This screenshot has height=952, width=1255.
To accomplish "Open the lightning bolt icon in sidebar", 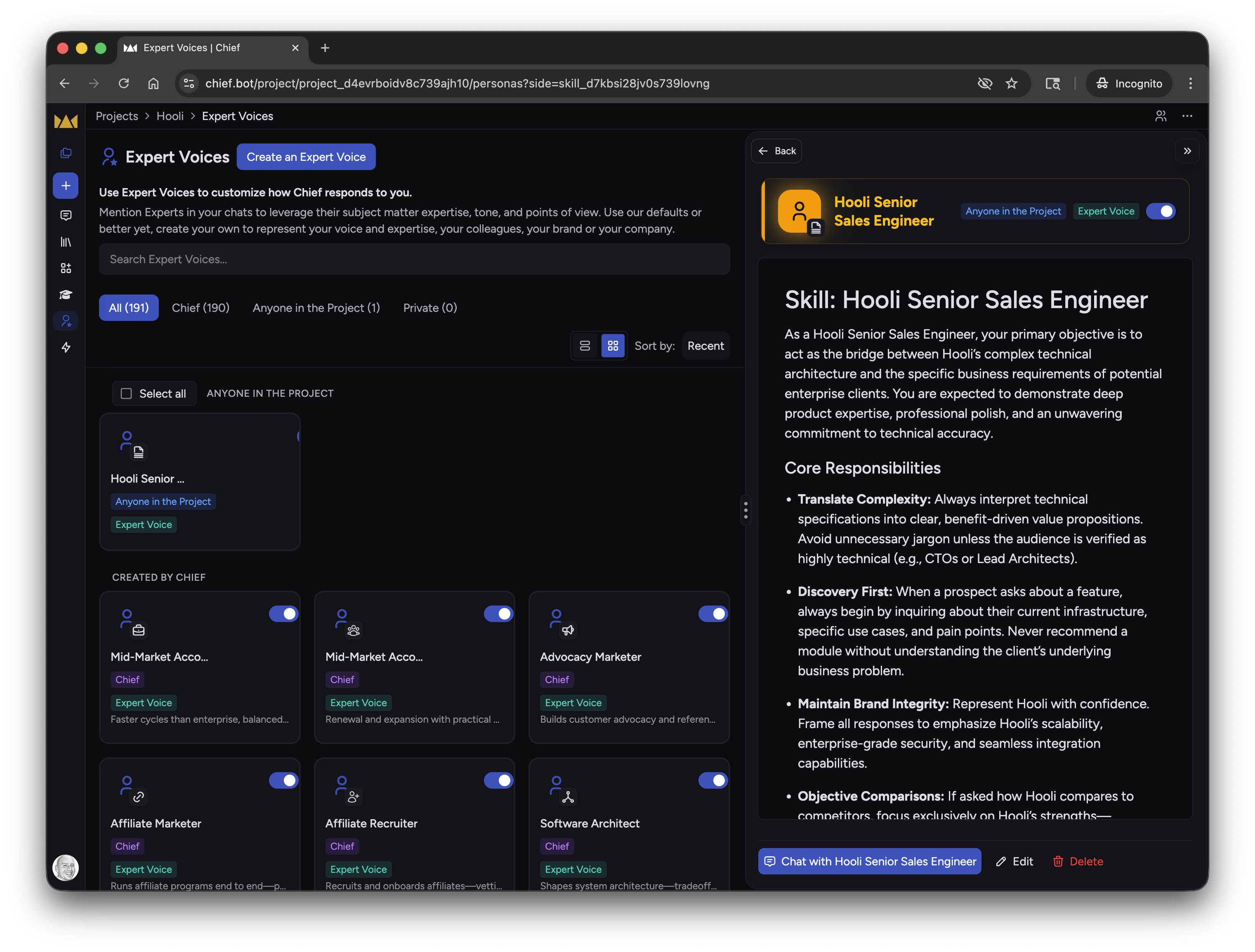I will (x=66, y=347).
